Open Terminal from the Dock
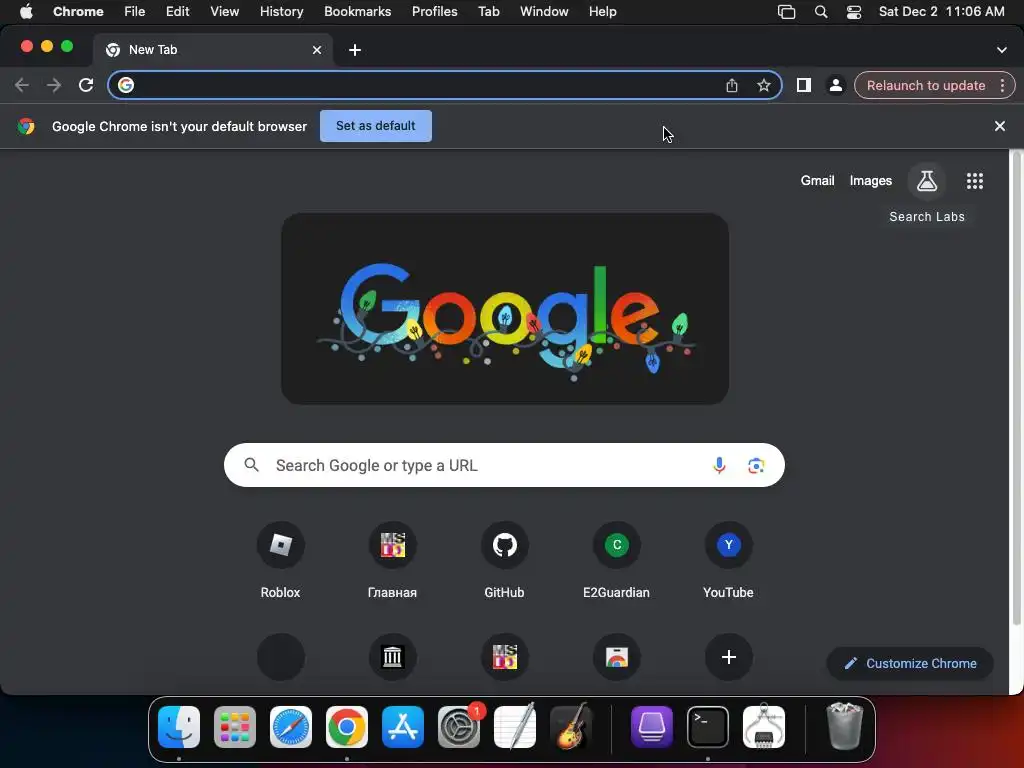 708,727
